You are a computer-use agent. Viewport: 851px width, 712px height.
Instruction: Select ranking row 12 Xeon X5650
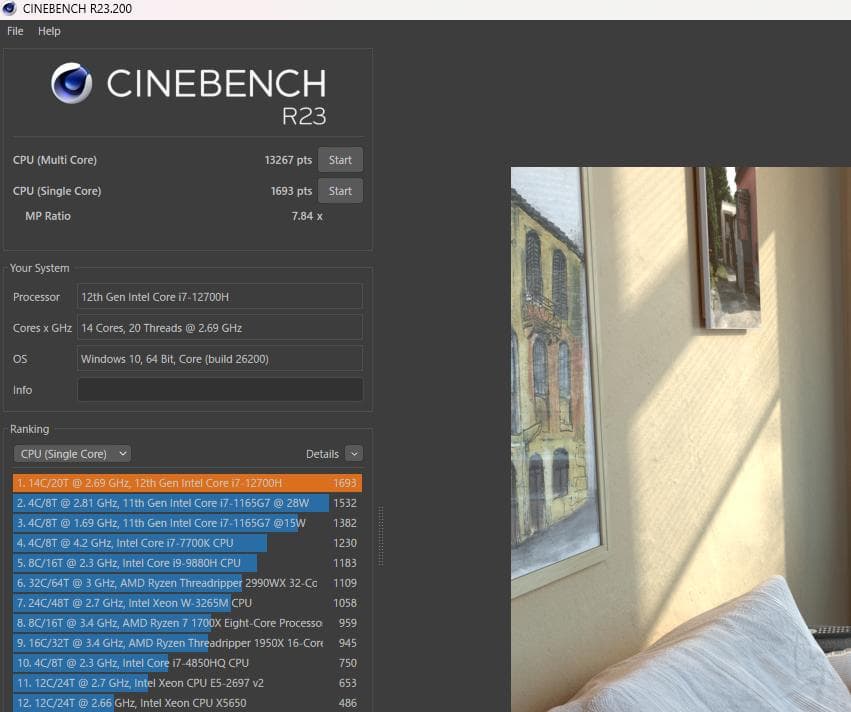pyautogui.click(x=187, y=703)
